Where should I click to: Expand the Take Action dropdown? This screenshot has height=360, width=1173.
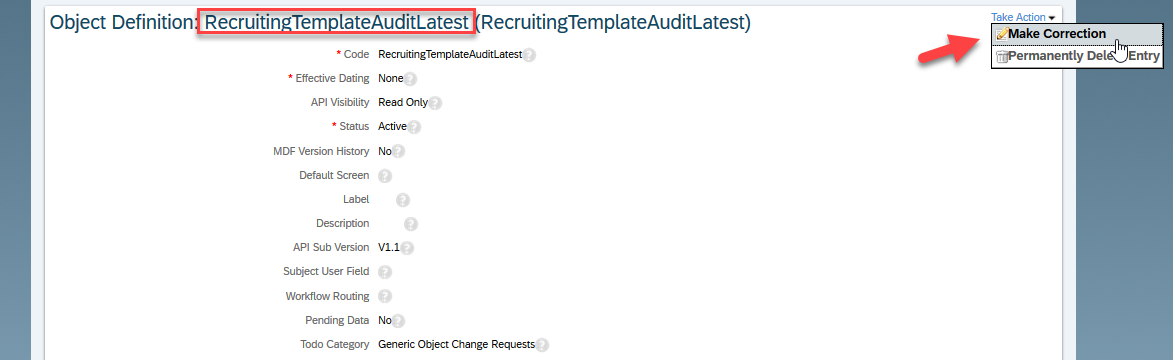click(x=1023, y=17)
